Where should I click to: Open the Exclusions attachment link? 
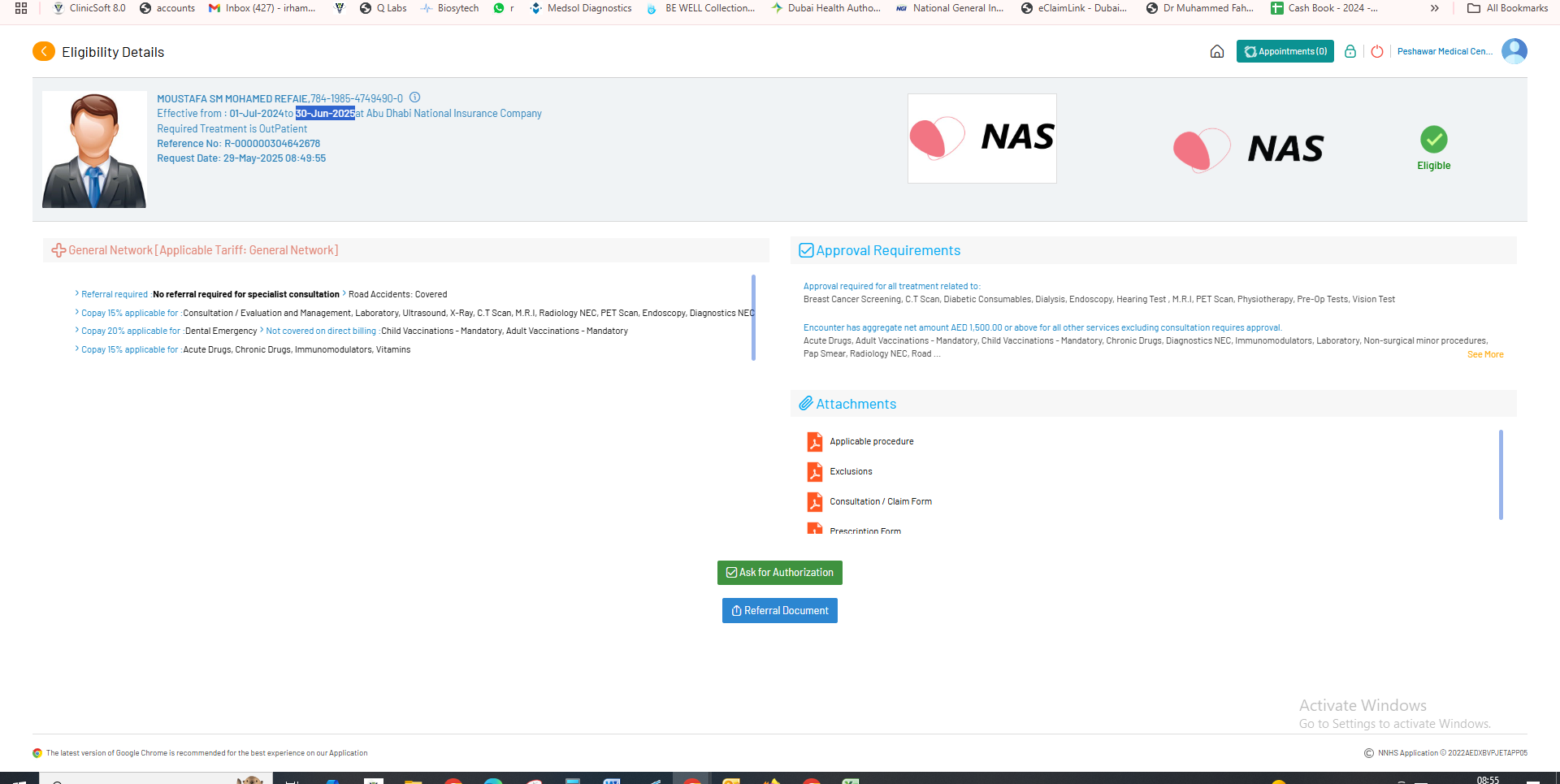click(x=851, y=471)
